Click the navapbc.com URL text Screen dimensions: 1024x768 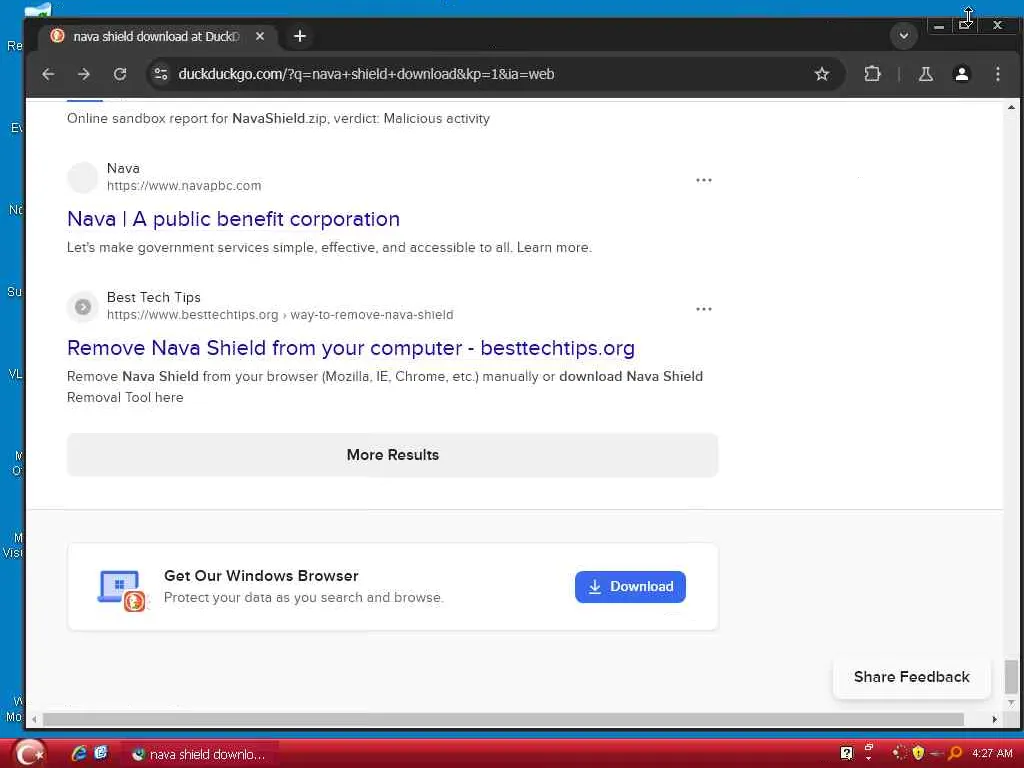point(184,185)
